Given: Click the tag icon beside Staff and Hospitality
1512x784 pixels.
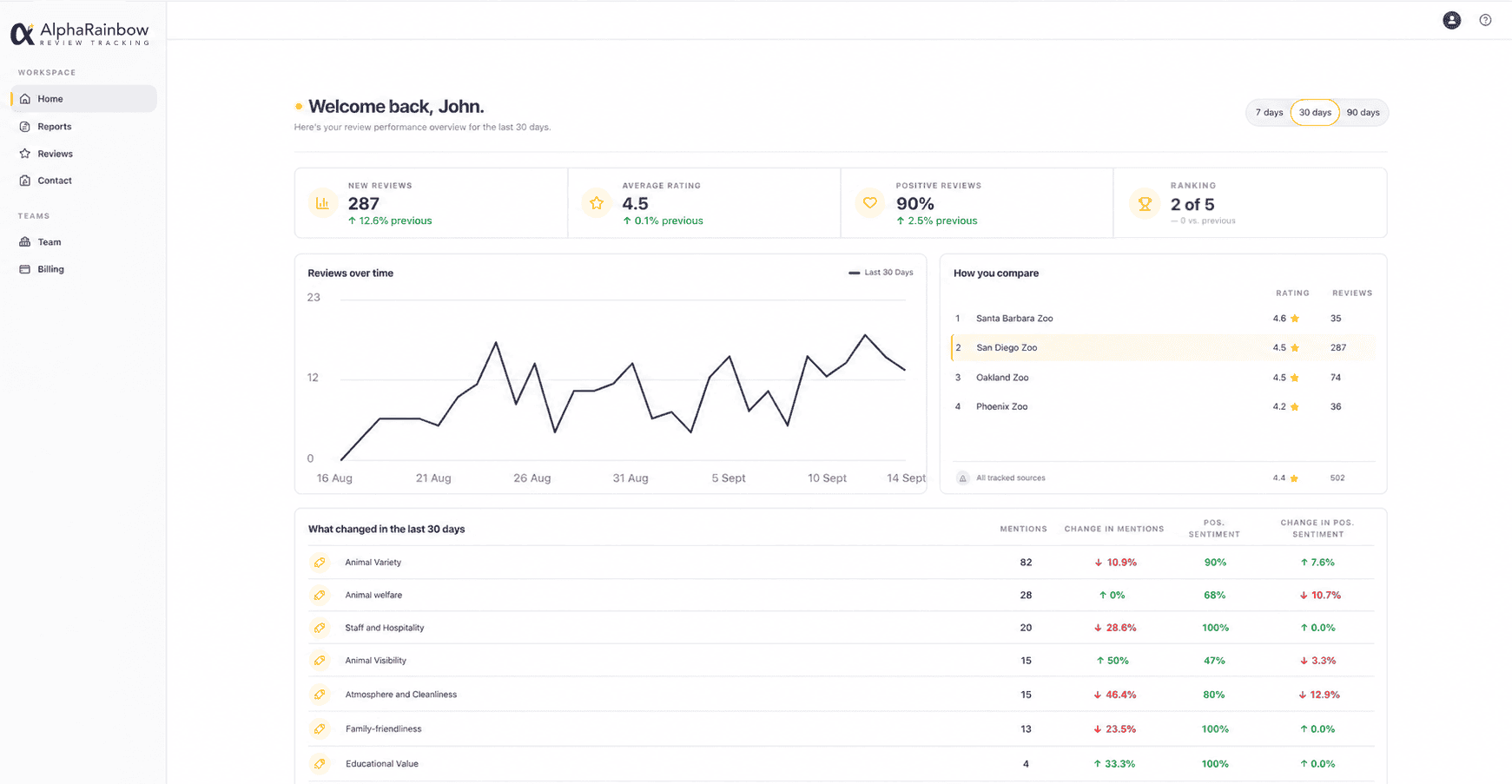Looking at the screenshot, I should click(x=320, y=628).
